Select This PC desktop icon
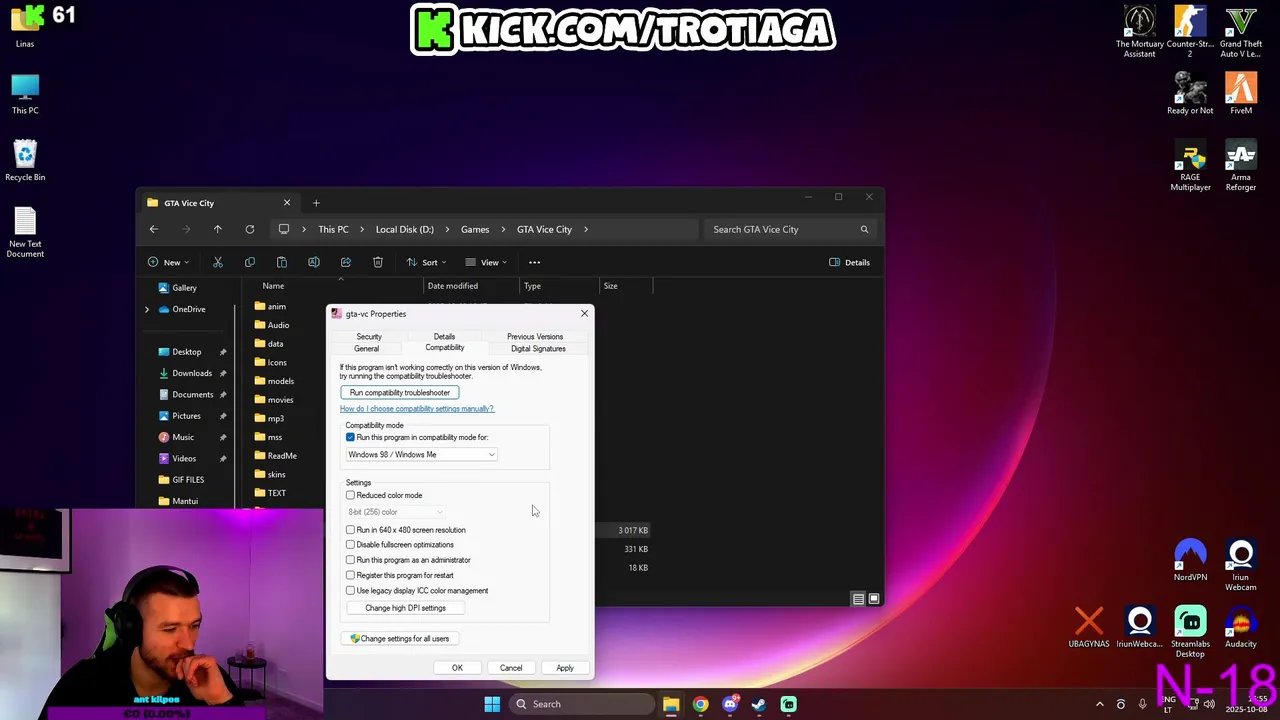Screen dimensions: 1280x720 tap(25, 94)
